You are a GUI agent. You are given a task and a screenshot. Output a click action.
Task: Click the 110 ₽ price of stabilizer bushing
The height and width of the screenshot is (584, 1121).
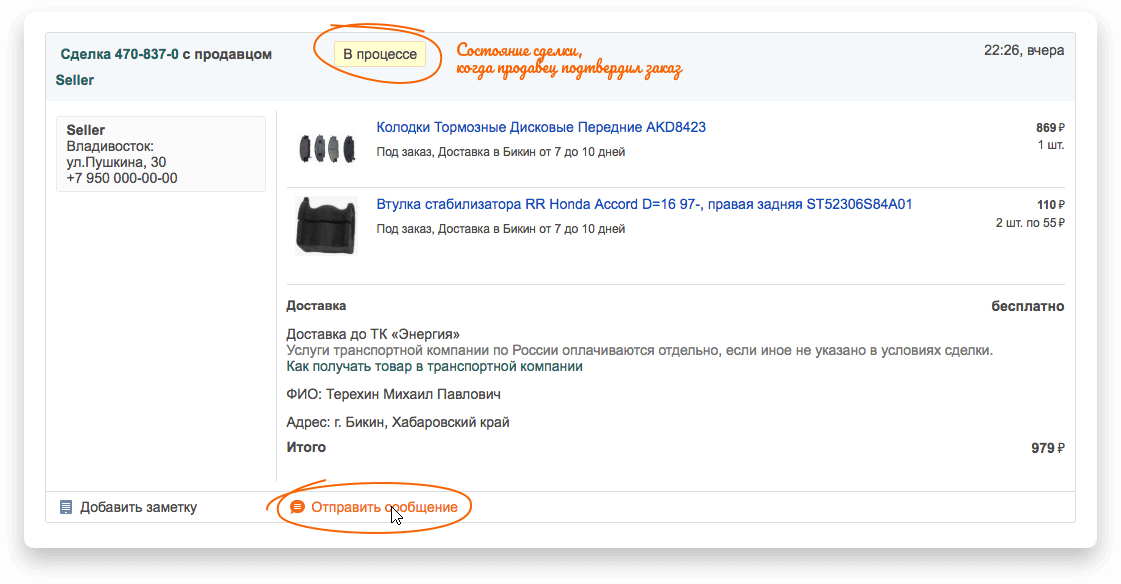coord(1049,205)
